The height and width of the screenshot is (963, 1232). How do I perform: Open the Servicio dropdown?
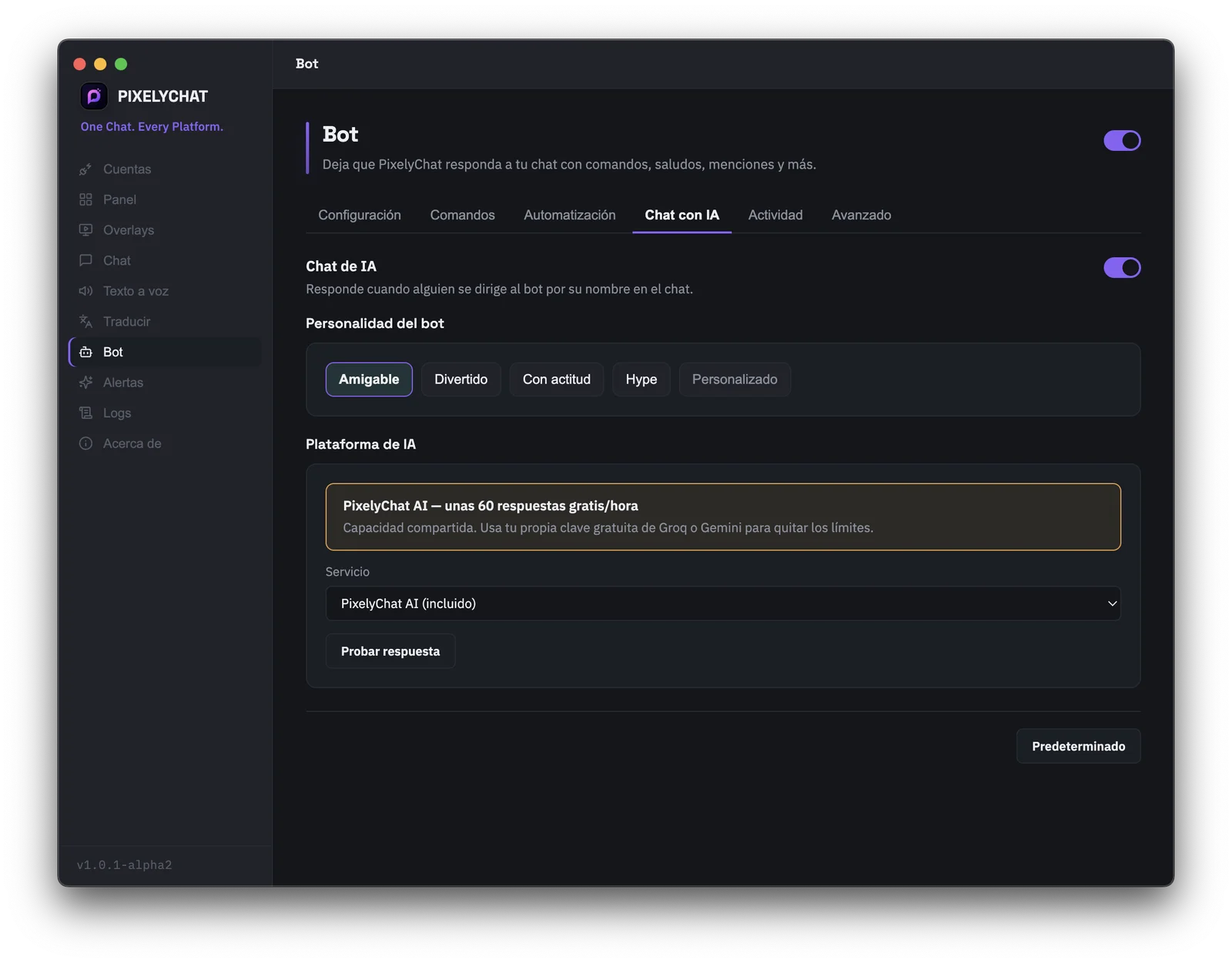coord(723,604)
